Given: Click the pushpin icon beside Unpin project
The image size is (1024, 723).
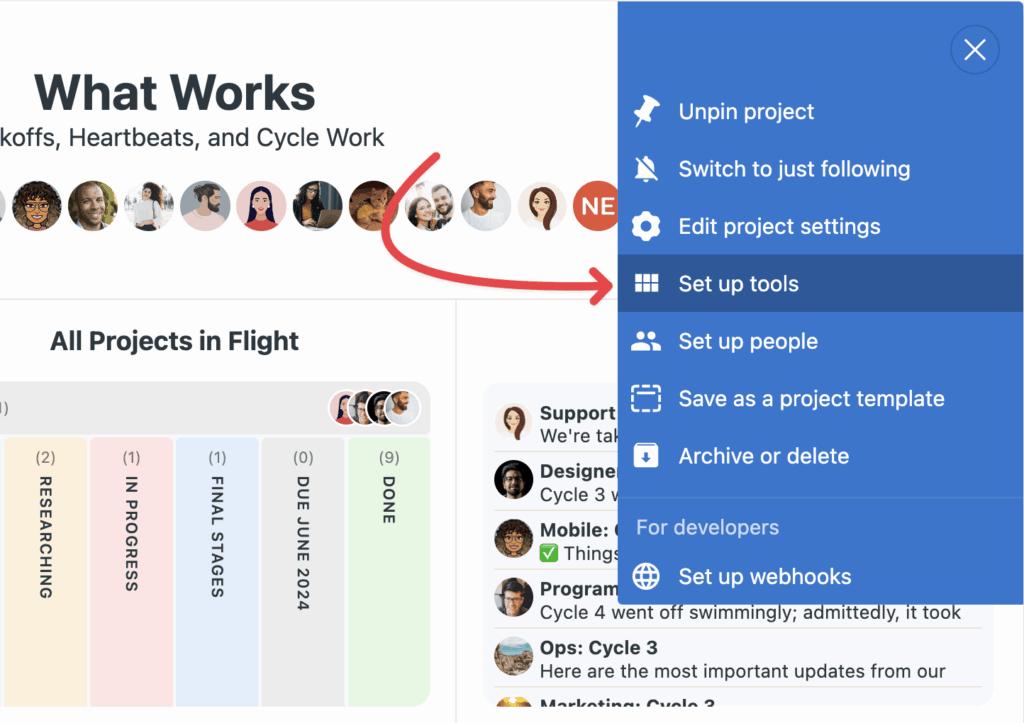Looking at the screenshot, I should (x=647, y=112).
